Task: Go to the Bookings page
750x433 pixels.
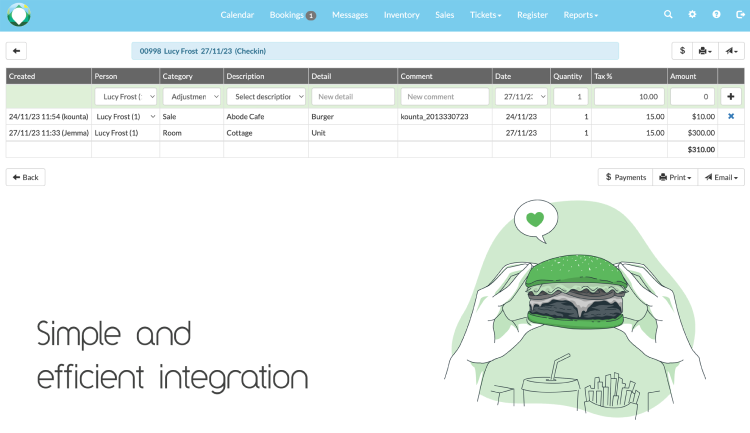Action: pyautogui.click(x=292, y=15)
